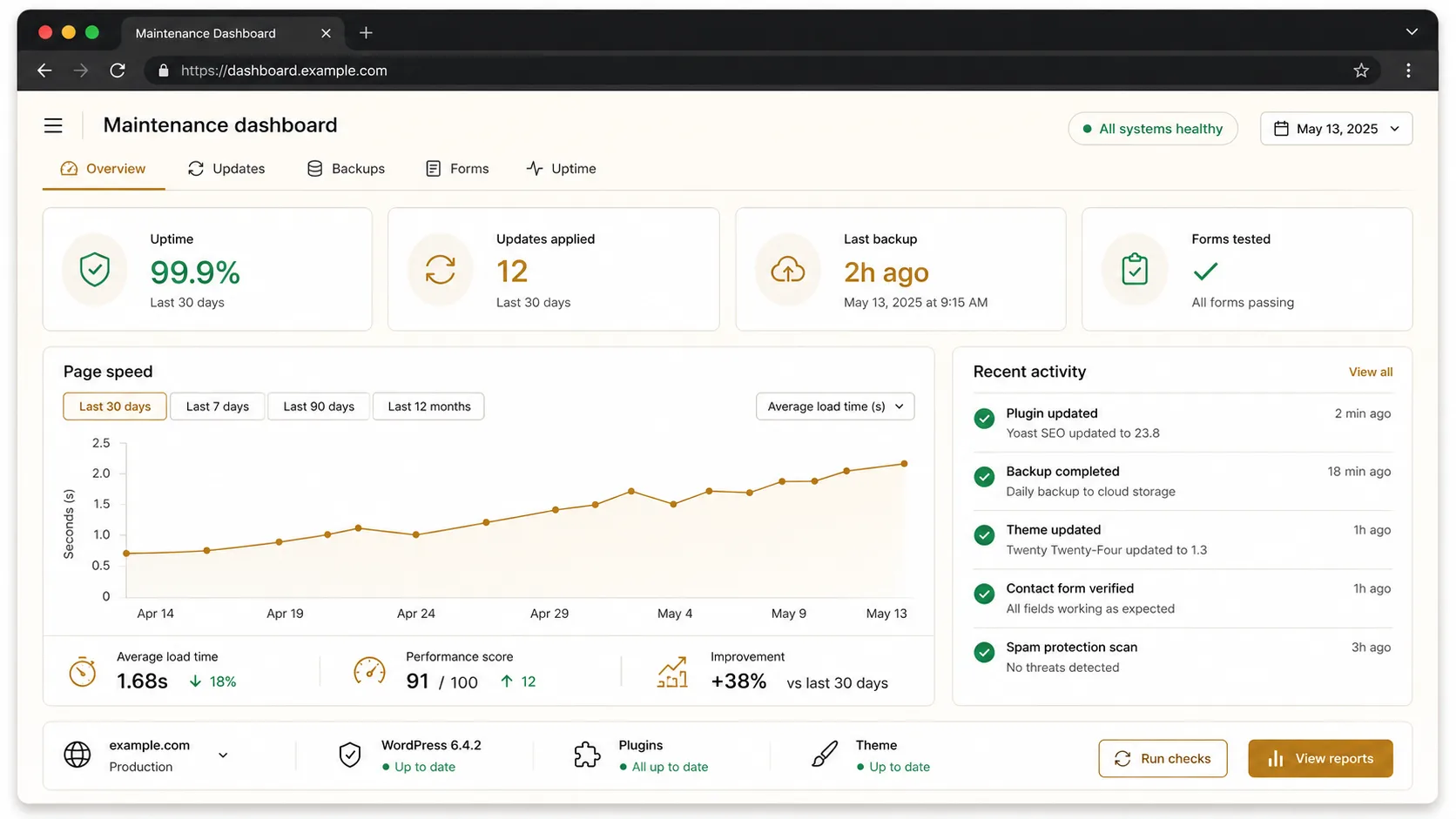
Task: Click 'Daily backup to cloud storage' text
Action: pyautogui.click(x=1090, y=492)
